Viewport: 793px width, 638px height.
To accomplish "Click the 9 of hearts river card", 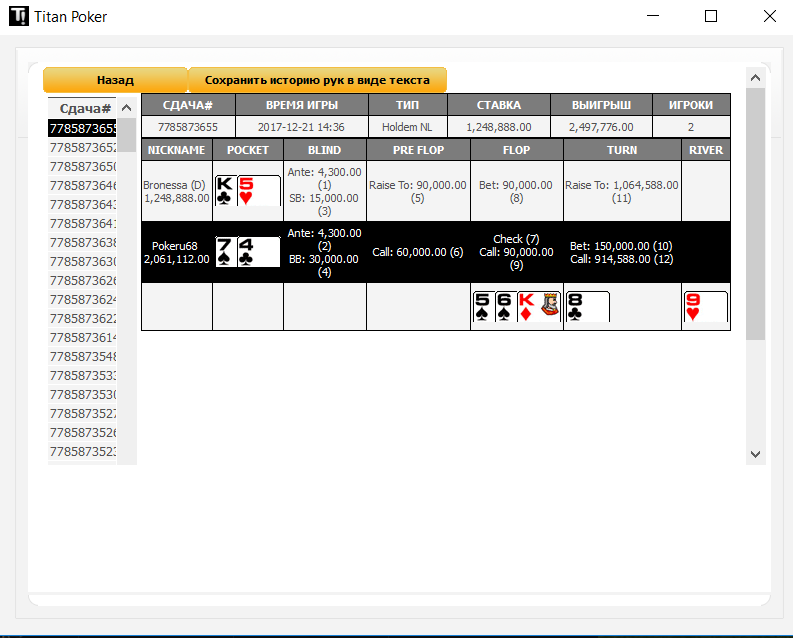I will 706,306.
